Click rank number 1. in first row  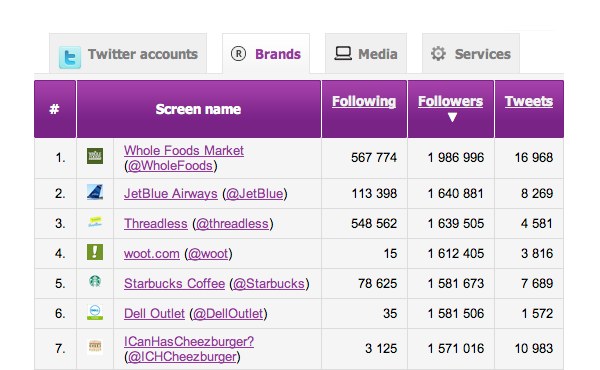[x=60, y=158]
